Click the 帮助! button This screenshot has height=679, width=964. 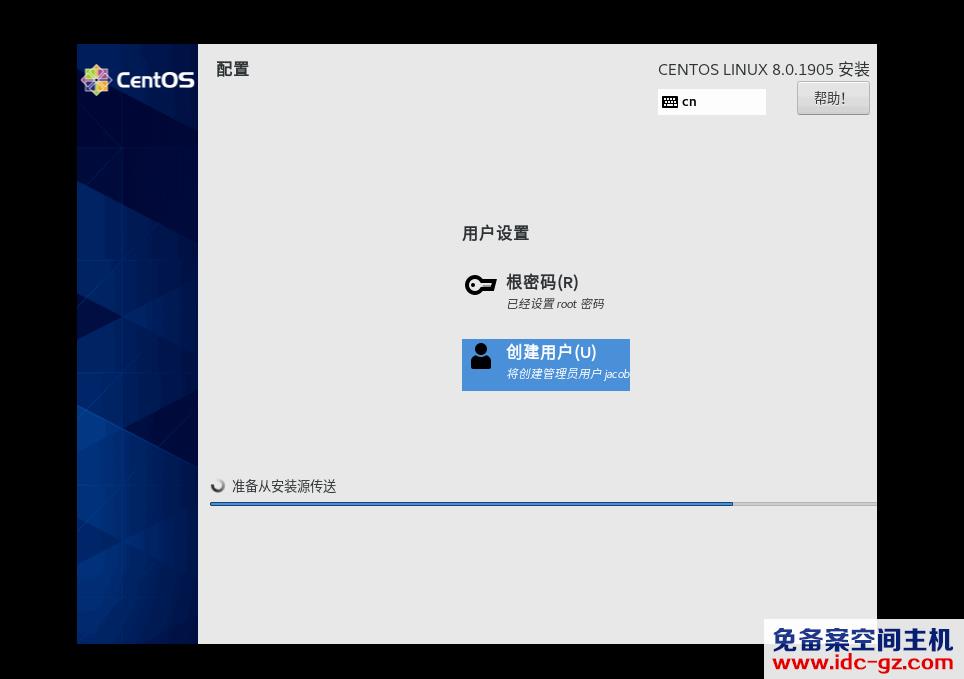(832, 97)
